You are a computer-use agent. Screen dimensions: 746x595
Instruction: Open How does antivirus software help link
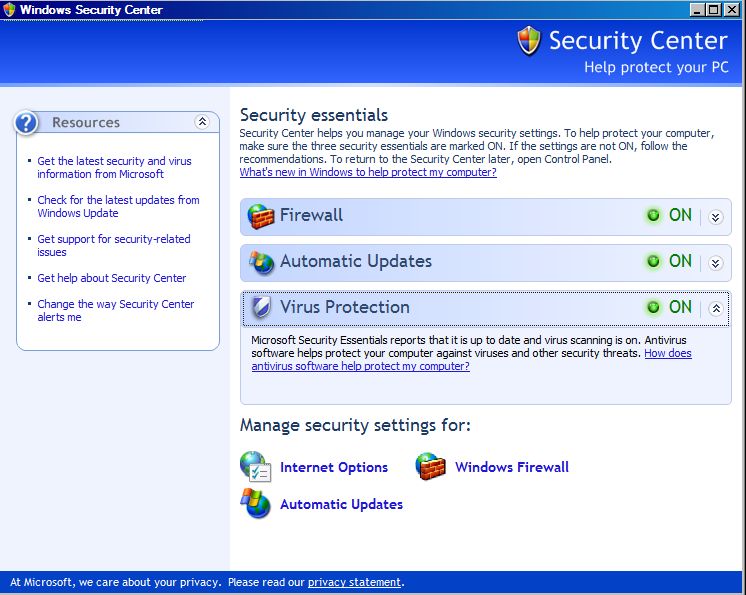pyautogui.click(x=360, y=366)
